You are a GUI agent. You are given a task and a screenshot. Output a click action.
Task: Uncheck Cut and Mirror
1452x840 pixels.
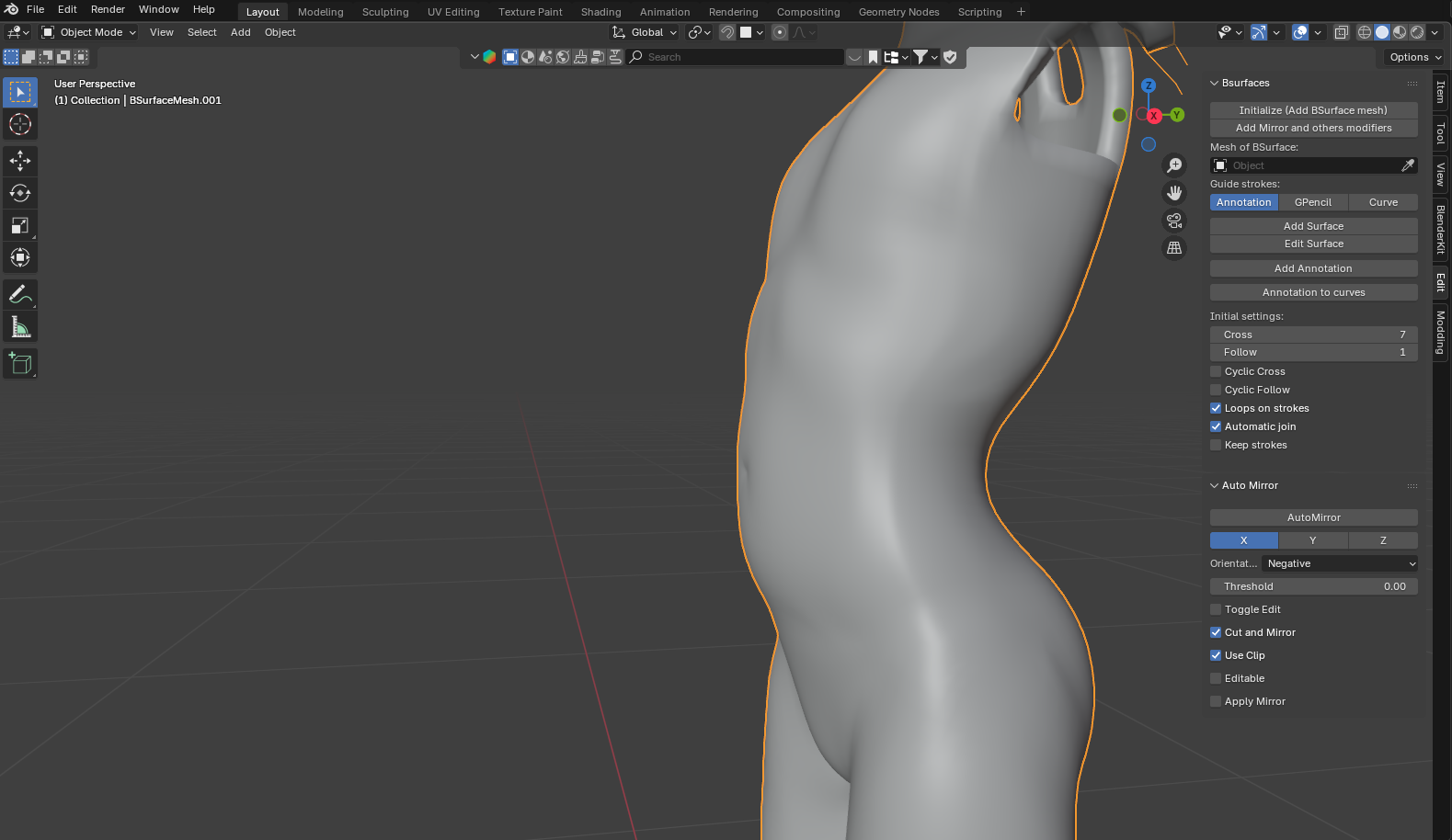pos(1216,632)
